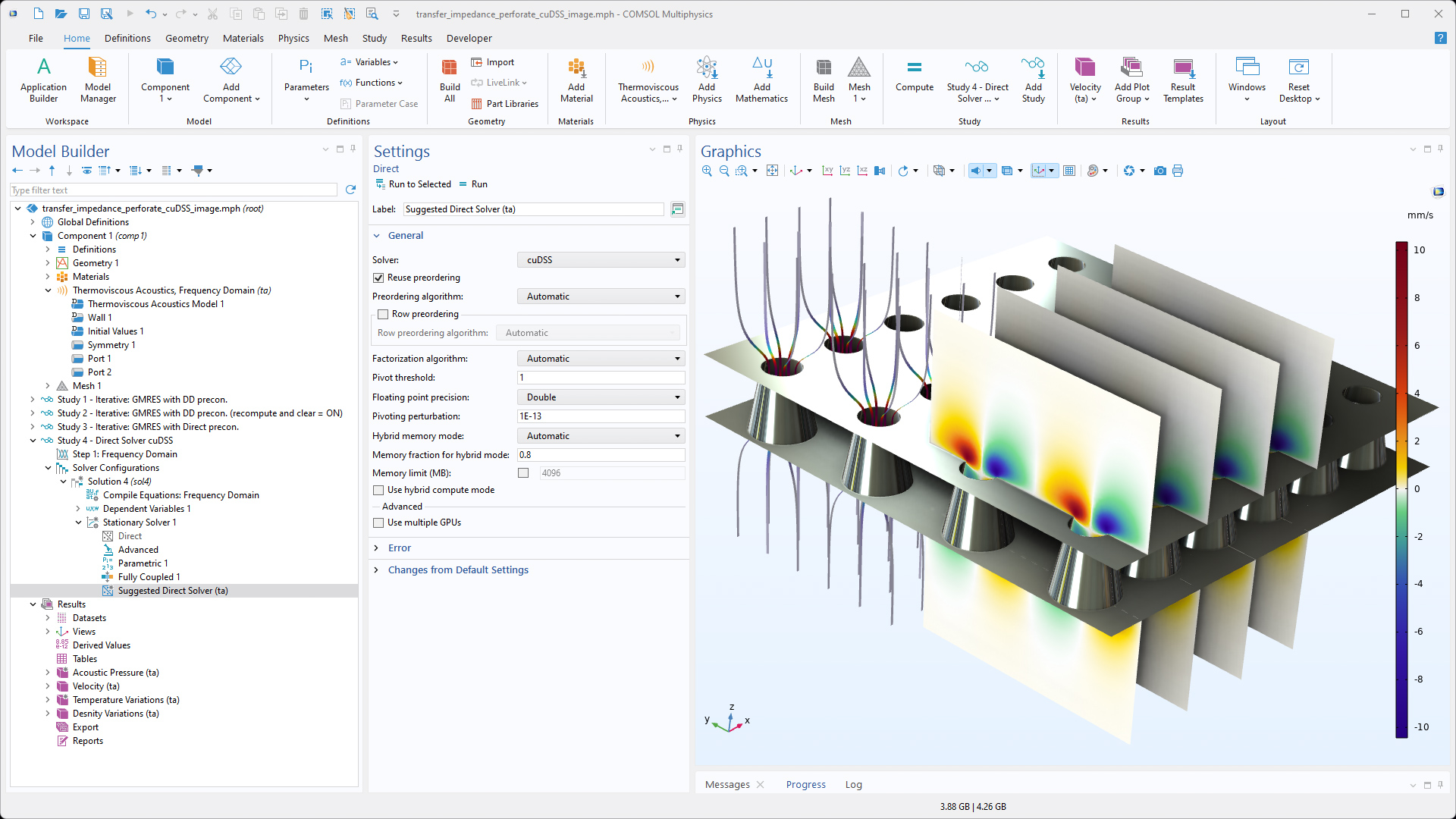The height and width of the screenshot is (819, 1456).
Task: Switch to the Progress tab
Action: click(805, 785)
